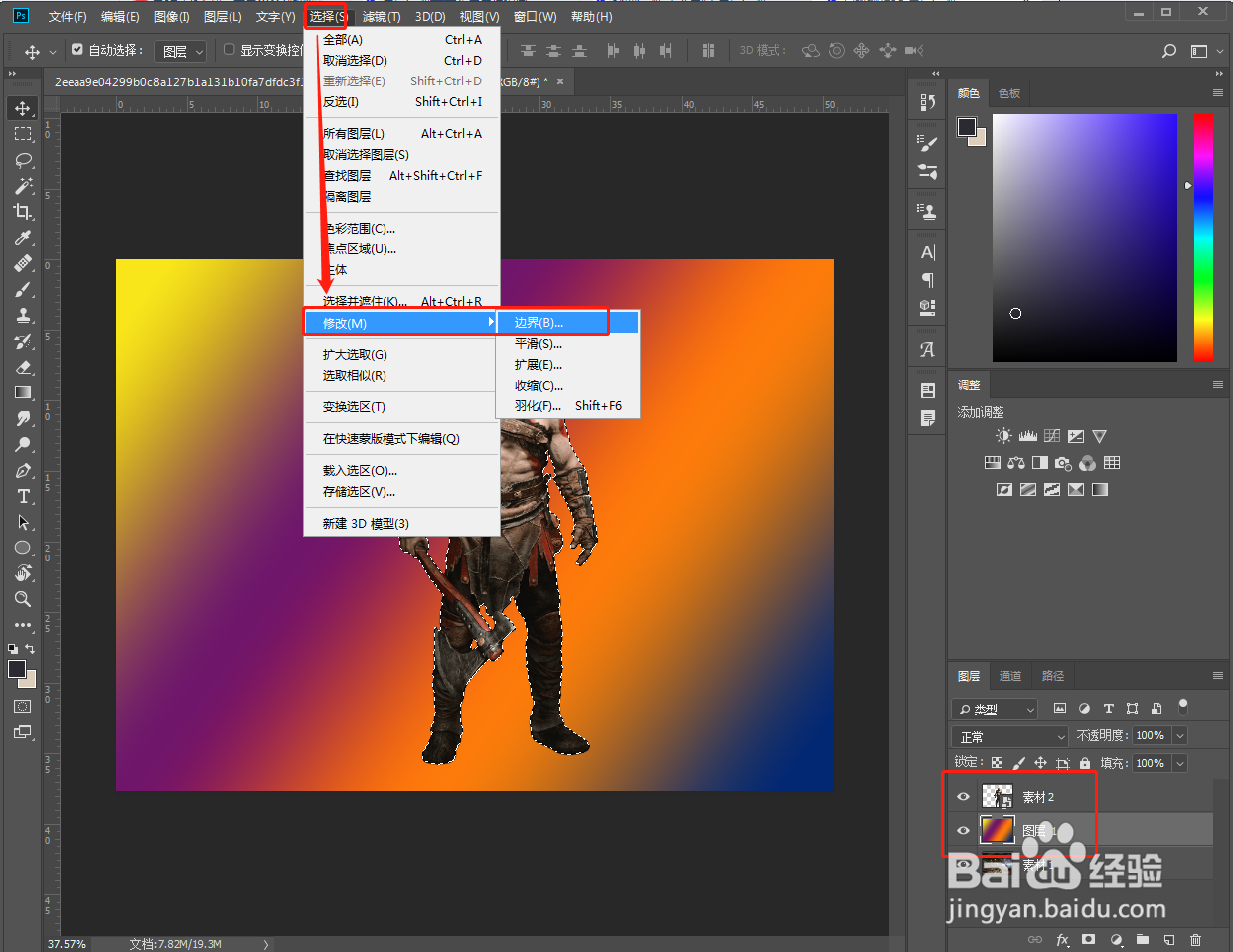Image resolution: width=1233 pixels, height=952 pixels.
Task: Add a Color Balance adjustment
Action: pyautogui.click(x=1015, y=463)
